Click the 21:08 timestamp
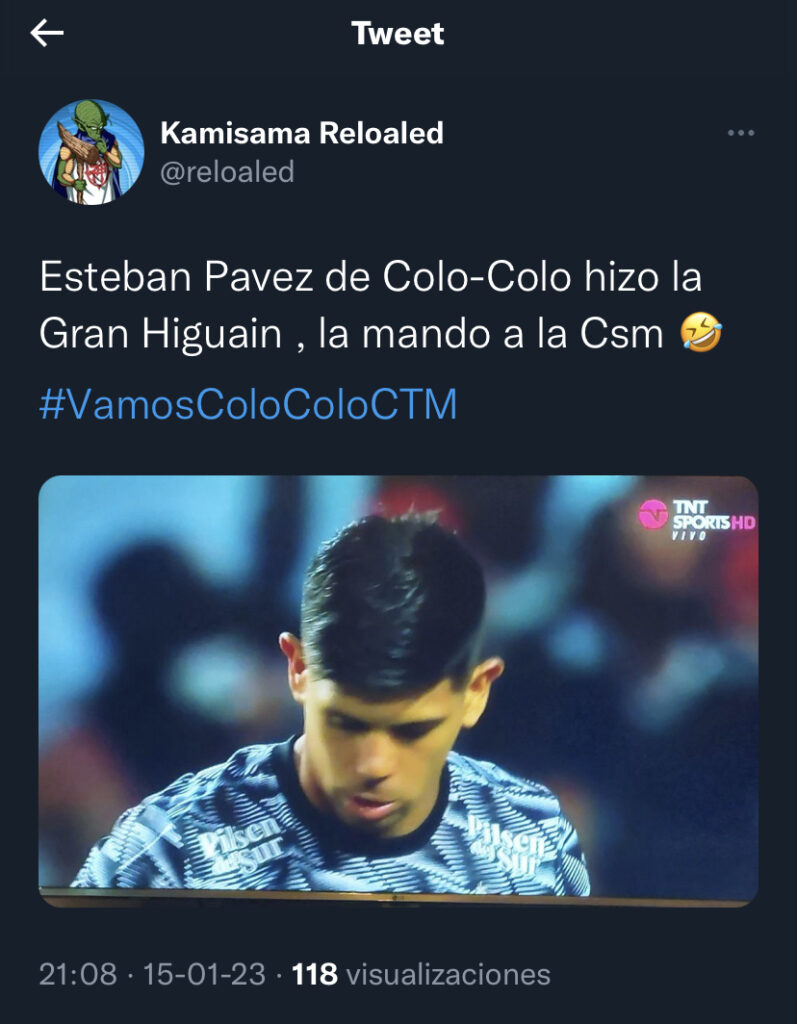 click(78, 974)
